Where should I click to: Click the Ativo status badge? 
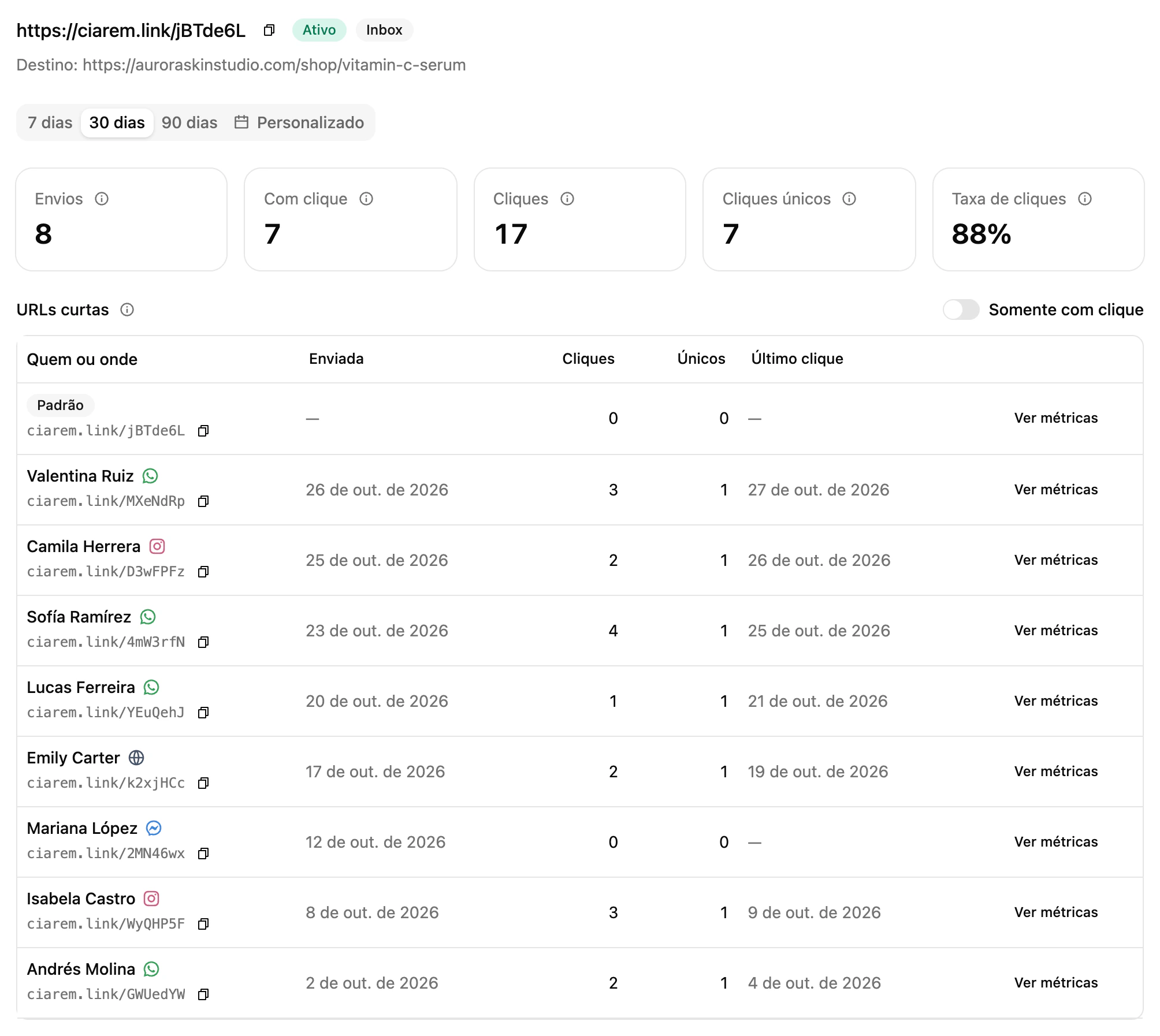319,30
